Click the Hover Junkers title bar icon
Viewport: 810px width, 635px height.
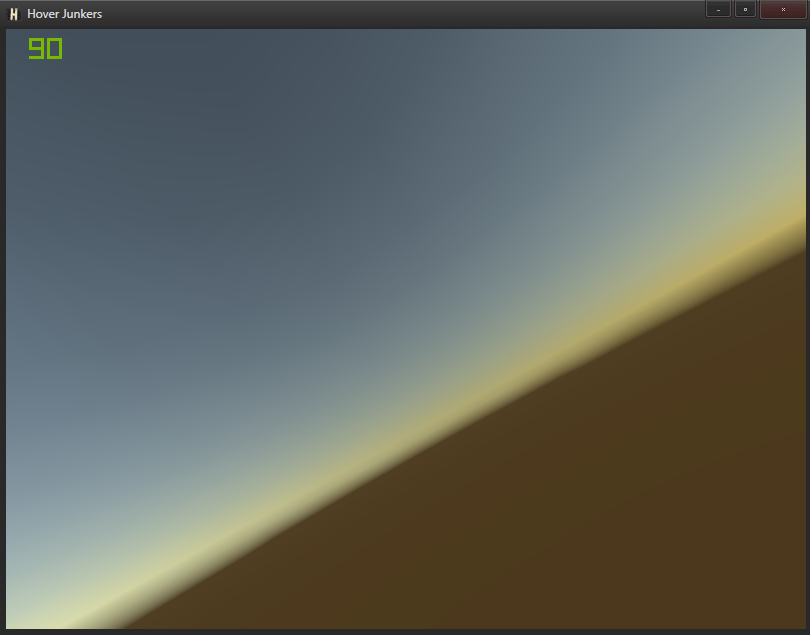(14, 14)
